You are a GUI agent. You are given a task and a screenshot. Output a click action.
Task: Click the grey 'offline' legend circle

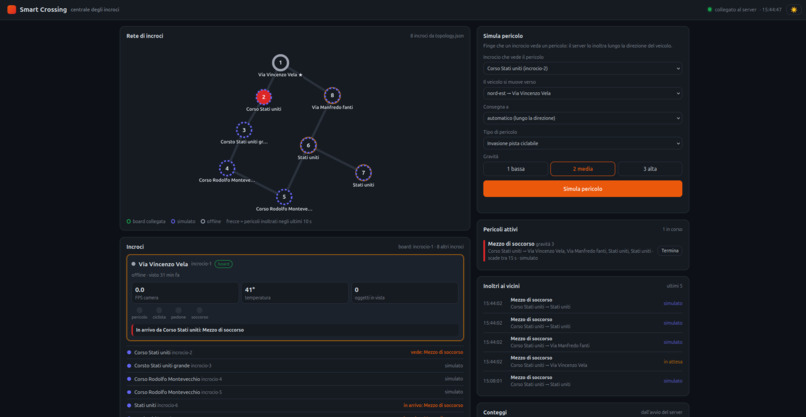click(202, 221)
